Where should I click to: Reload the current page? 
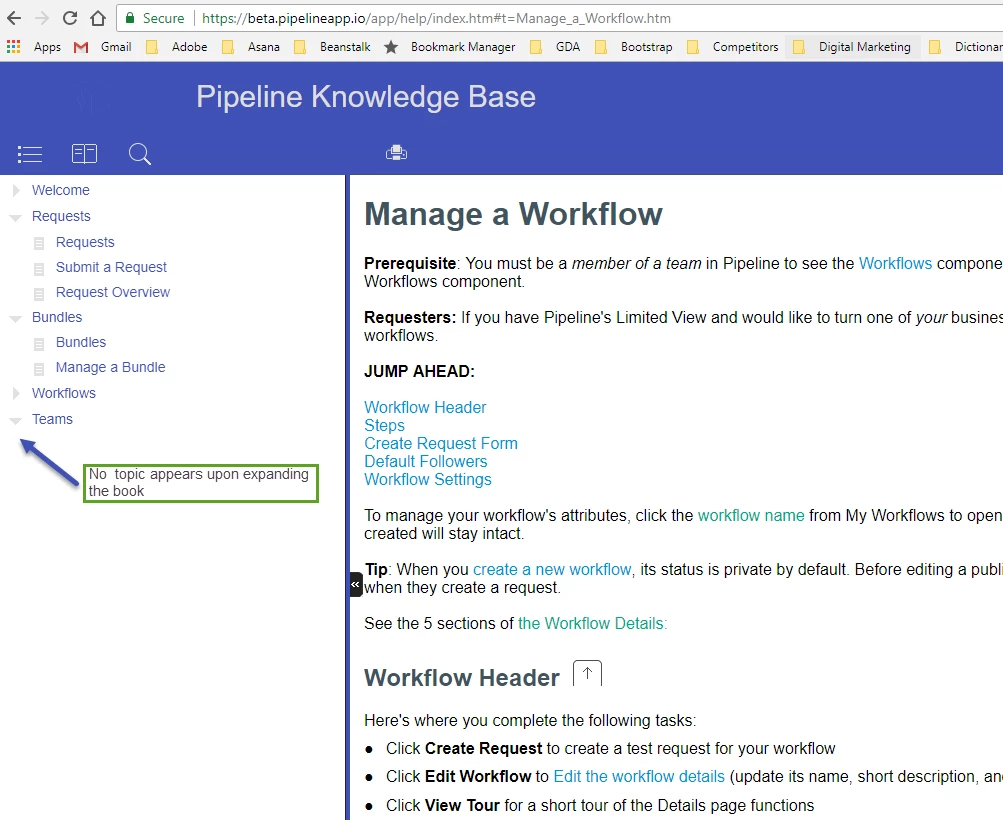pos(70,18)
